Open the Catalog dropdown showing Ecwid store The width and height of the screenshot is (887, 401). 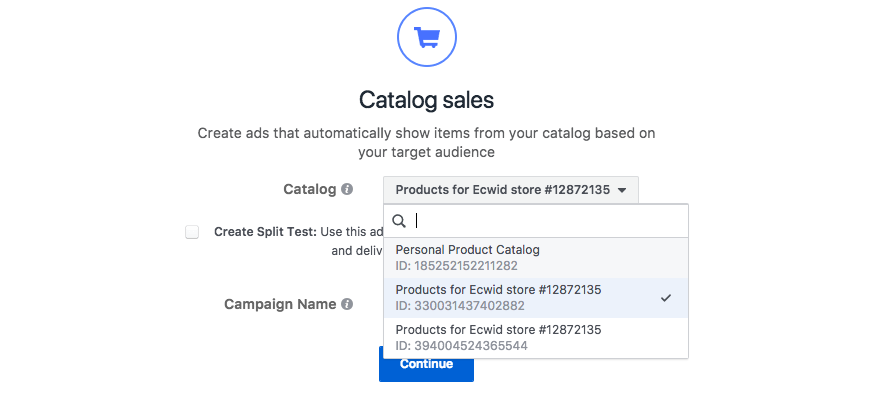click(510, 190)
